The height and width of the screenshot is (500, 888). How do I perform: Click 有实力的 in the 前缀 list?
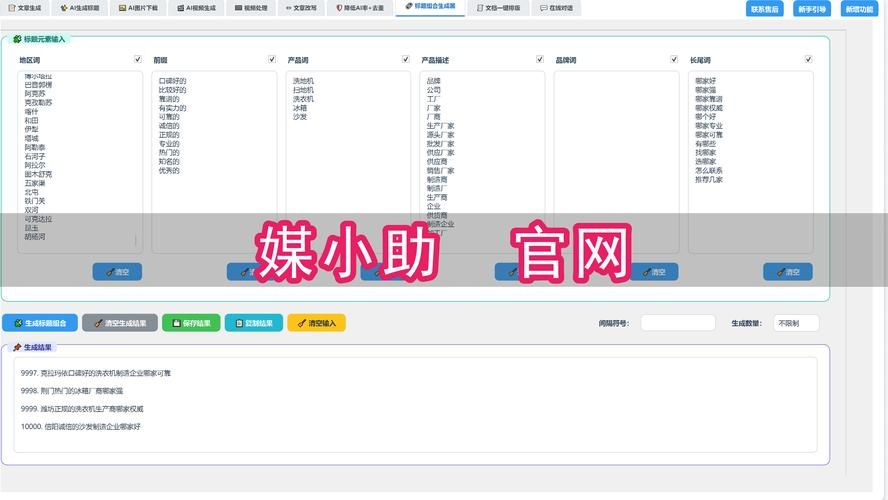172,108
